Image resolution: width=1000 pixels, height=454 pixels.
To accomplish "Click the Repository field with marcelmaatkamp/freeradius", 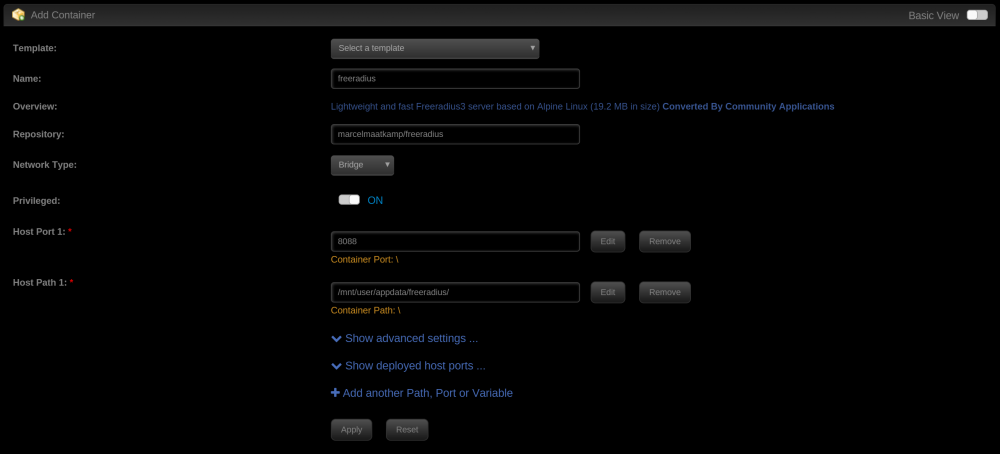I will click(x=455, y=135).
